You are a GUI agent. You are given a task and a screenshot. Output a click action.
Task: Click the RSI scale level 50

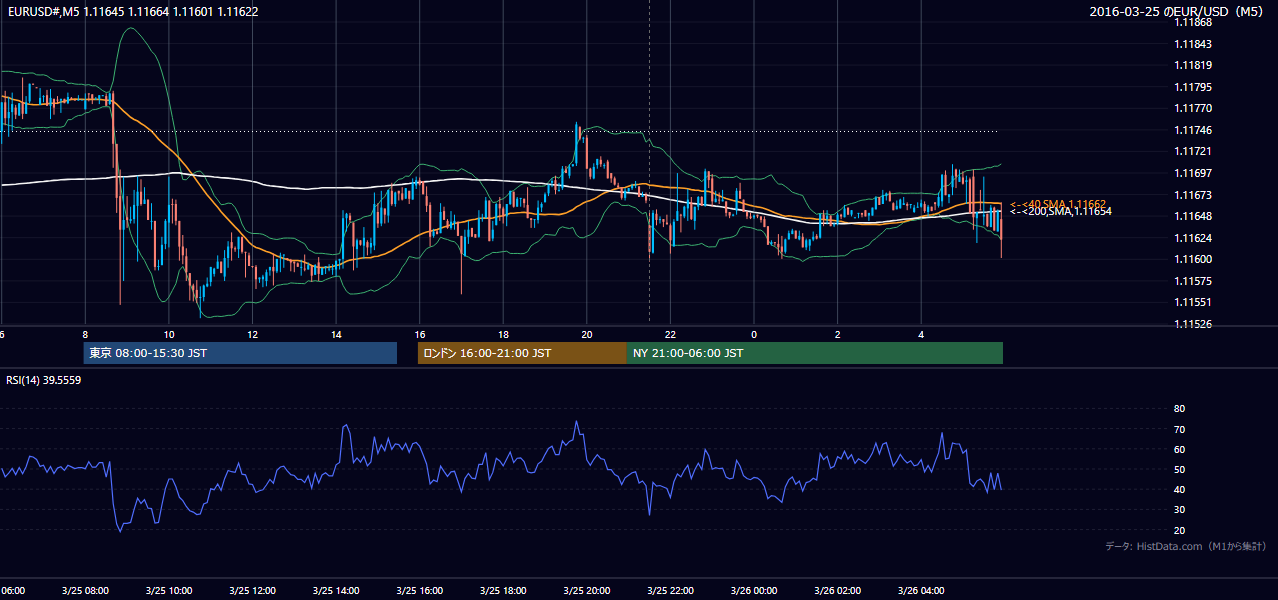(x=1180, y=470)
